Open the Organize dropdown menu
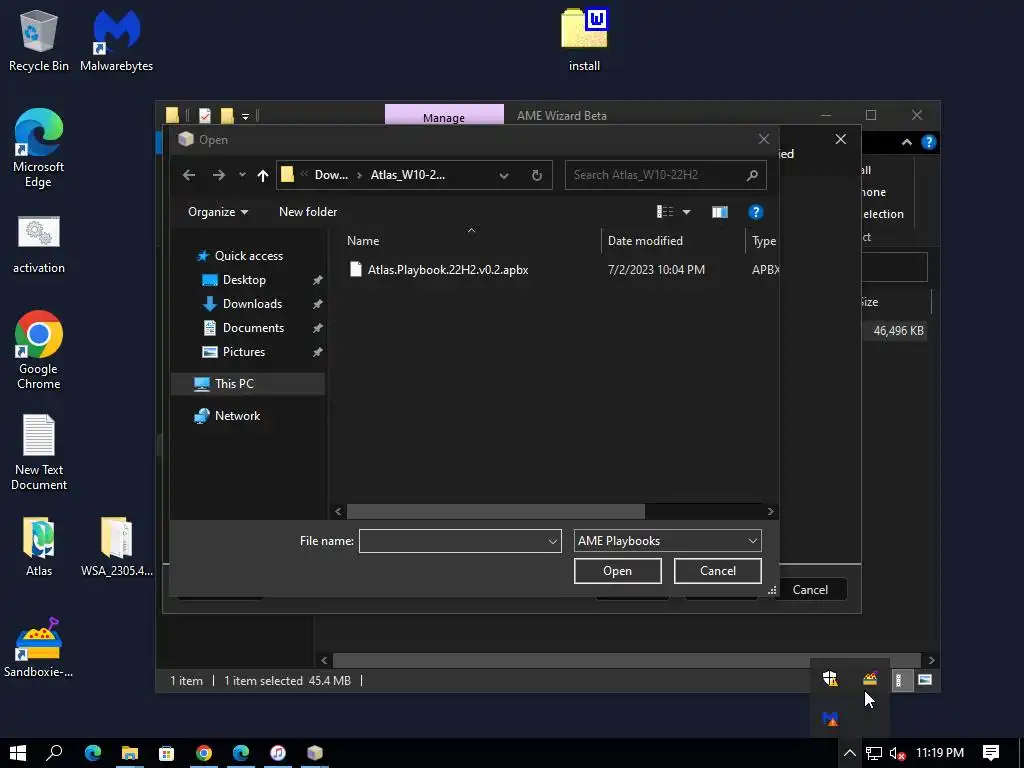This screenshot has height=768, width=1024. pos(217,212)
